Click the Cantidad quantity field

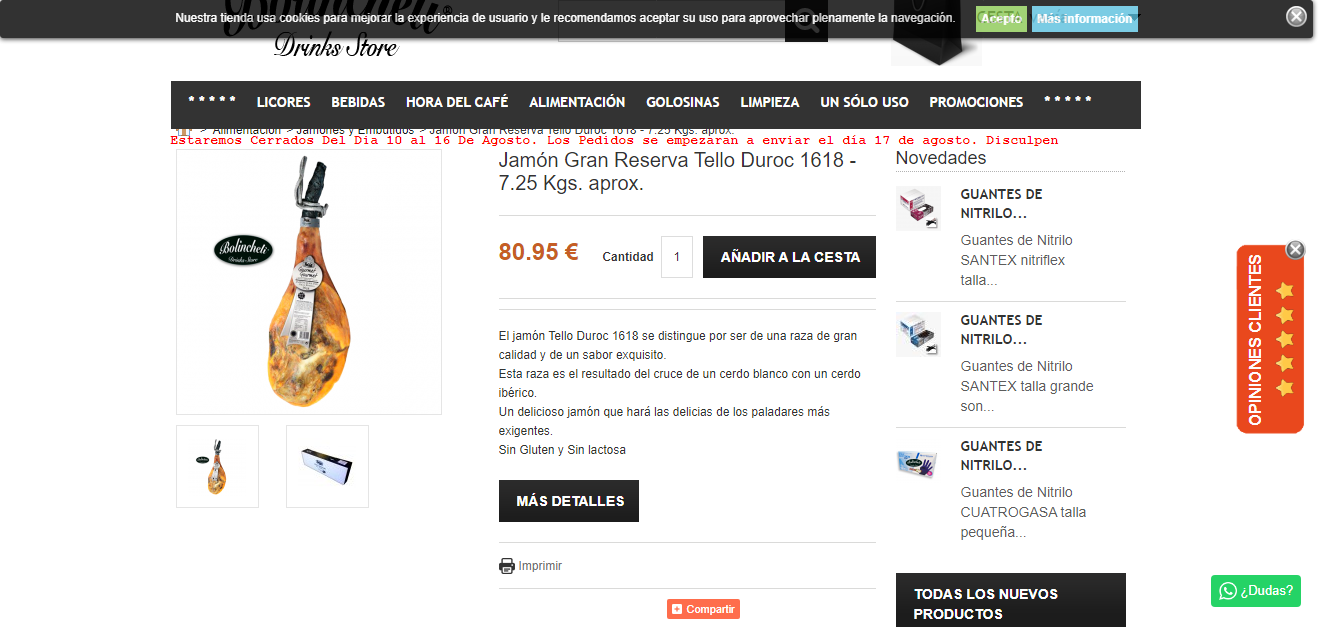tap(677, 257)
